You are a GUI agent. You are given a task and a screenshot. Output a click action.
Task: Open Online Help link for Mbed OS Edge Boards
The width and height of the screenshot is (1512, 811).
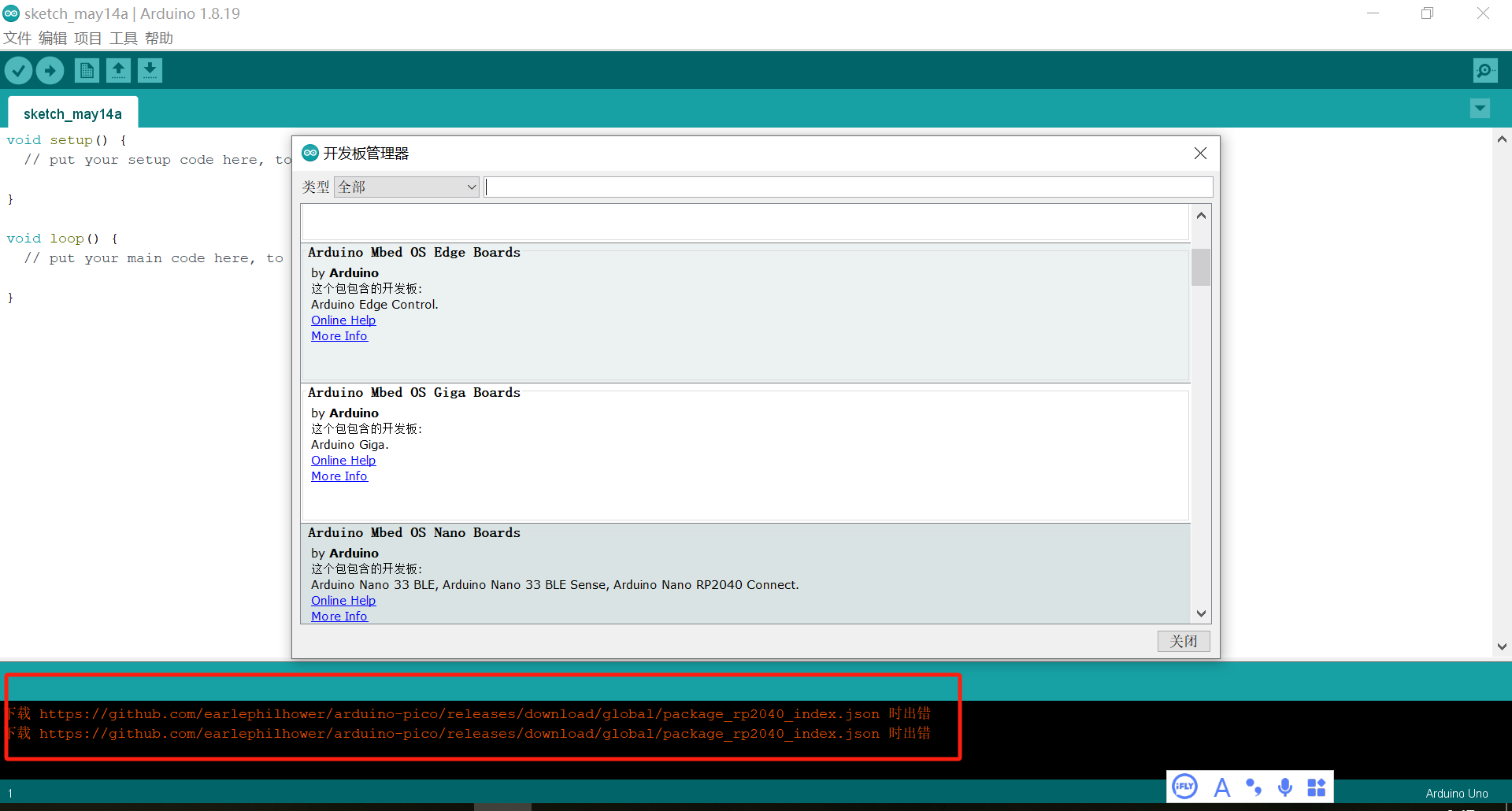343,320
